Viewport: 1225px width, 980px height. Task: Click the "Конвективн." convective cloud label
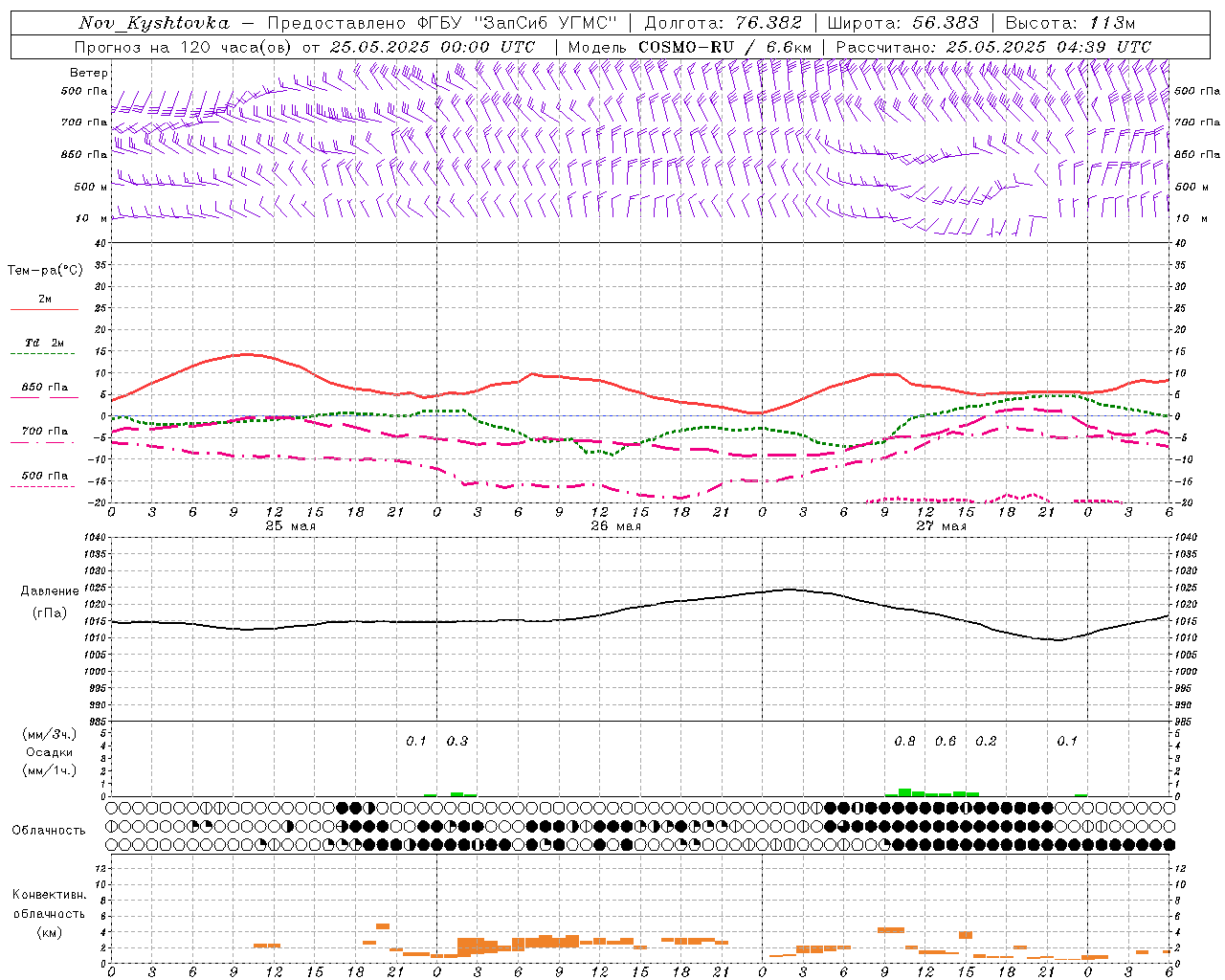click(49, 895)
